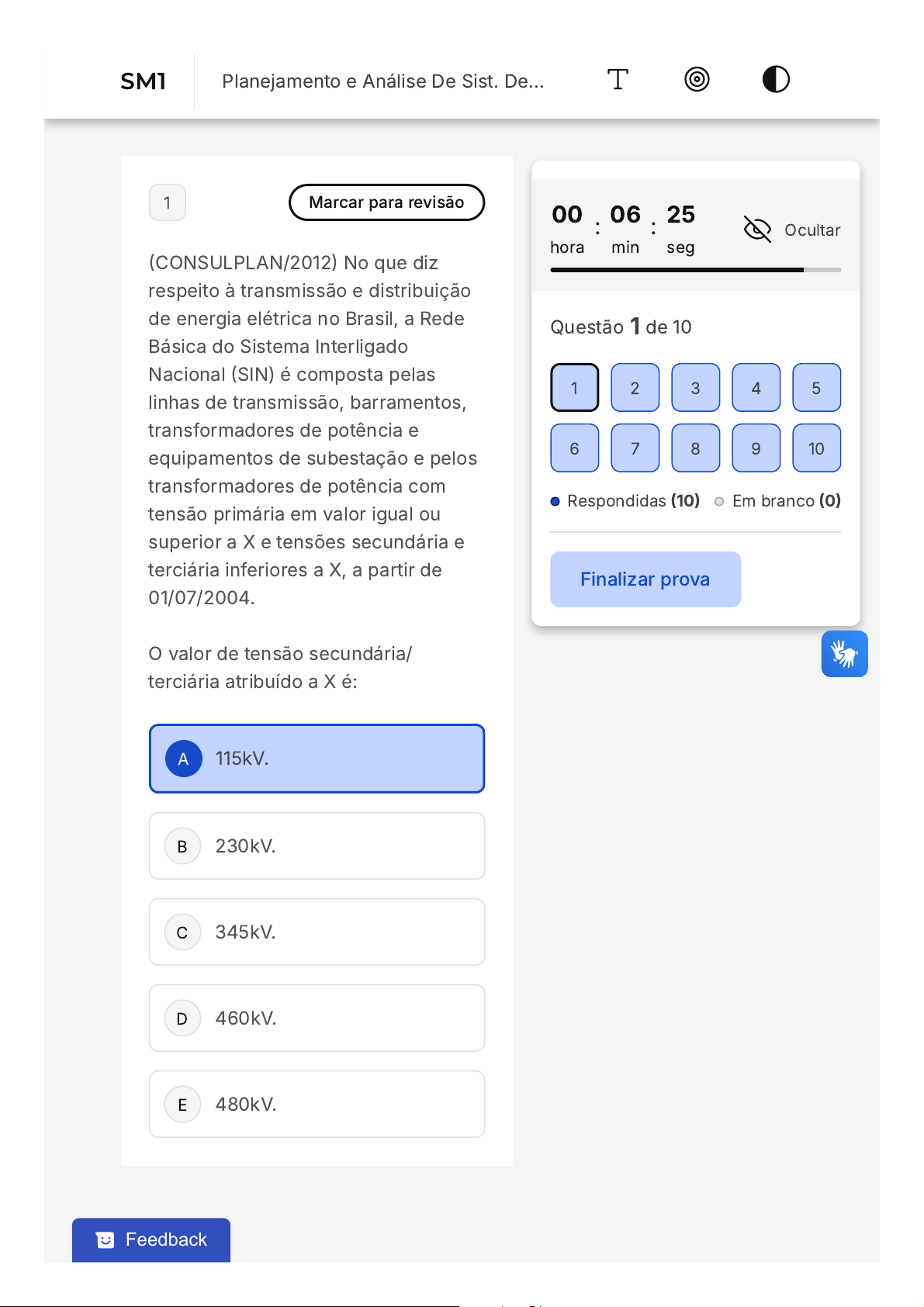The width and height of the screenshot is (924, 1307).
Task: Select answer A, 115kV
Action: pyautogui.click(x=317, y=759)
